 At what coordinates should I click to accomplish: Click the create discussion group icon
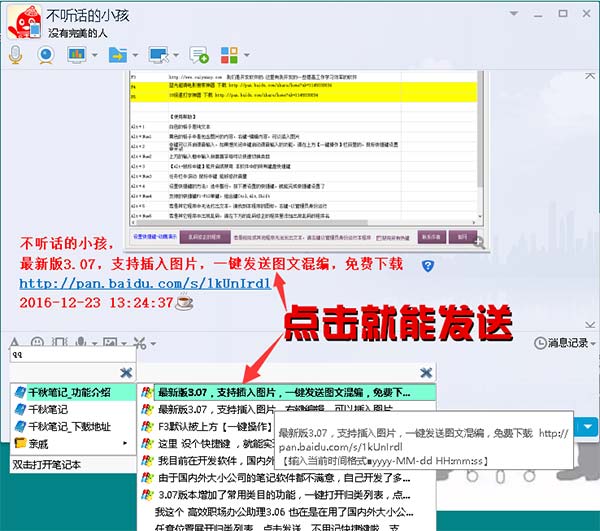tap(199, 55)
